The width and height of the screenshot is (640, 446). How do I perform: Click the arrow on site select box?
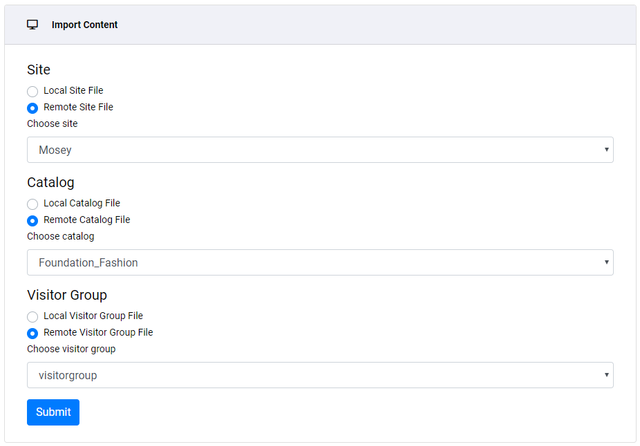(x=606, y=150)
